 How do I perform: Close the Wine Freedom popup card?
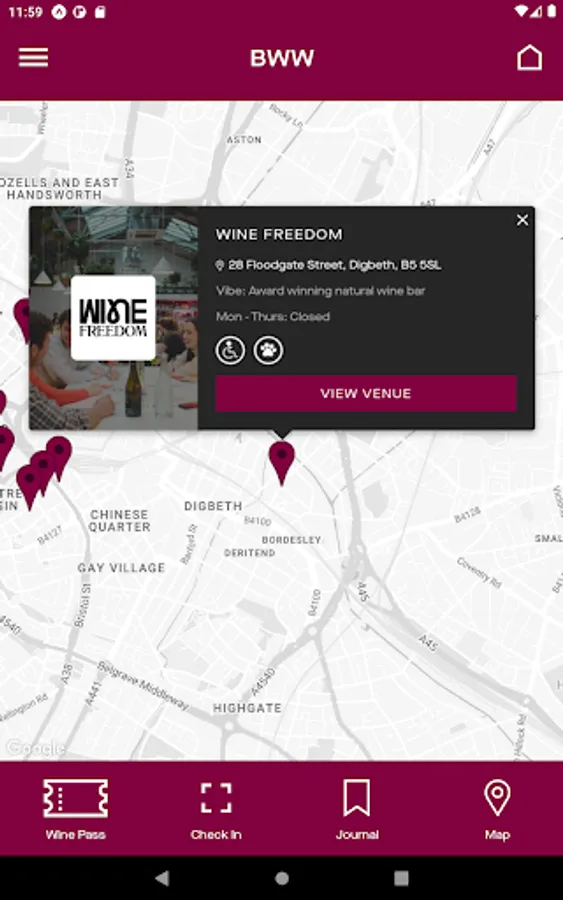pos(522,220)
